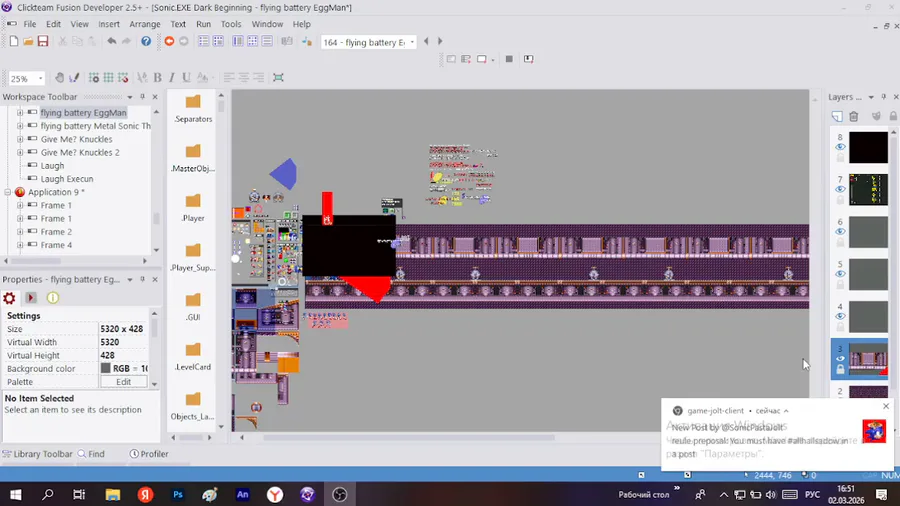Select the layer 7 thumbnail
The height and width of the screenshot is (506, 900).
tap(868, 190)
